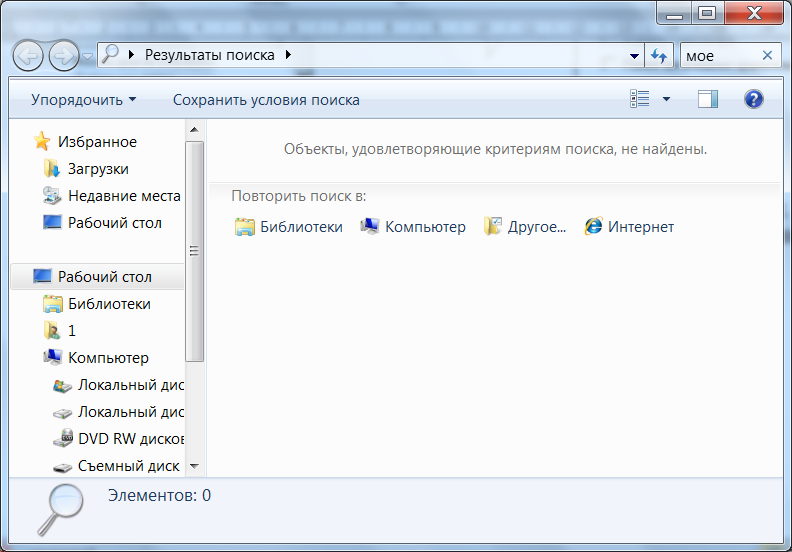The width and height of the screenshot is (792, 552).
Task: Click the Загрузки folder icon
Action: 52,168
